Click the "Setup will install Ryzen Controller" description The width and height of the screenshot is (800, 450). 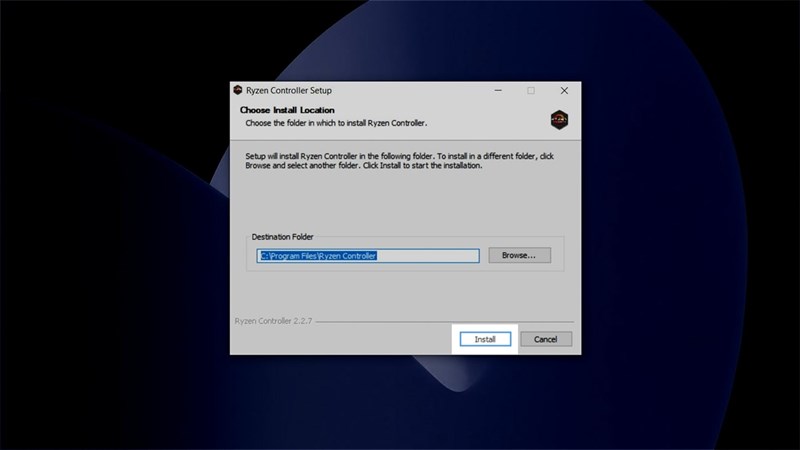coord(399,161)
